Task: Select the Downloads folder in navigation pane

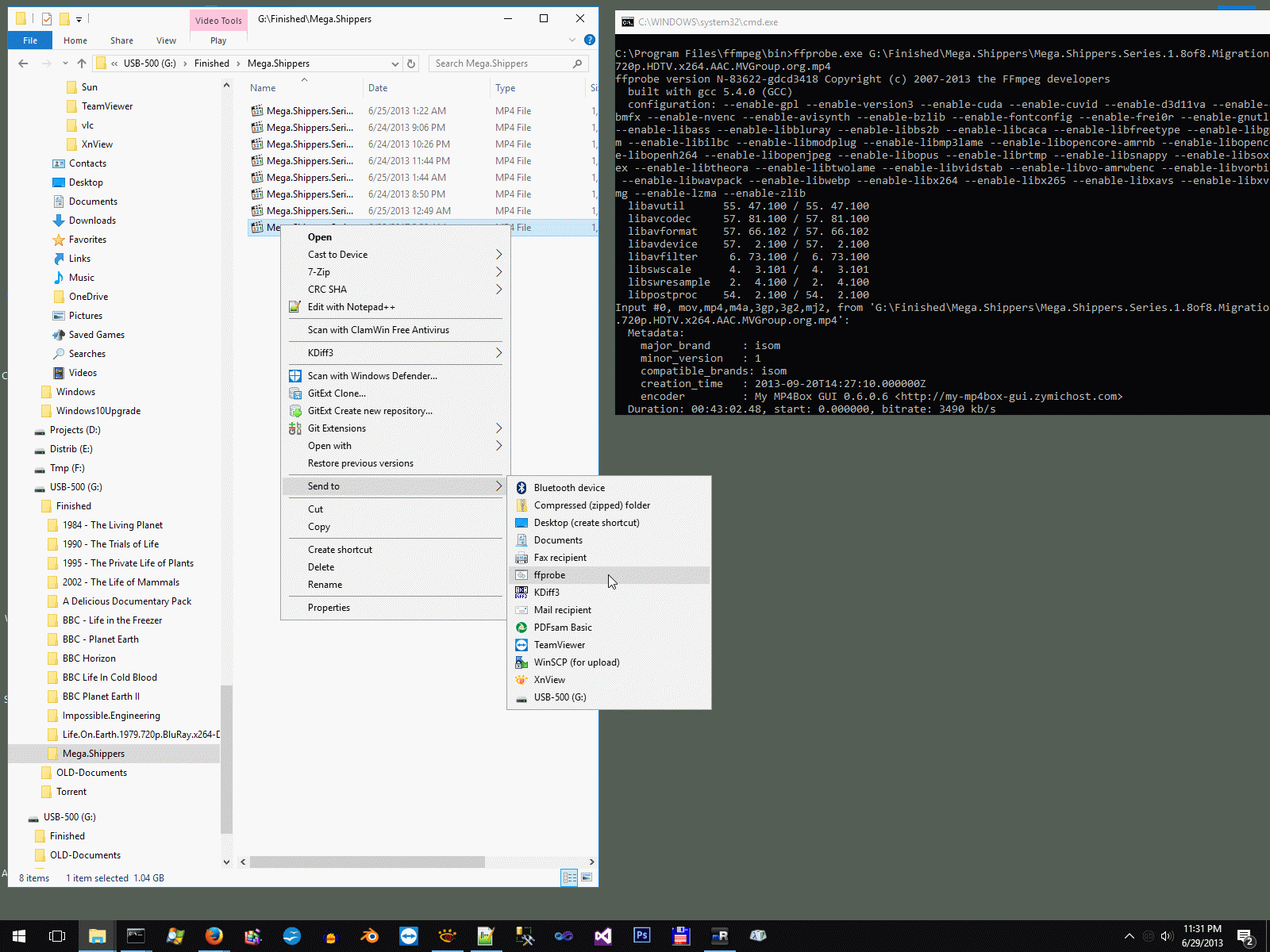Action: point(92,221)
